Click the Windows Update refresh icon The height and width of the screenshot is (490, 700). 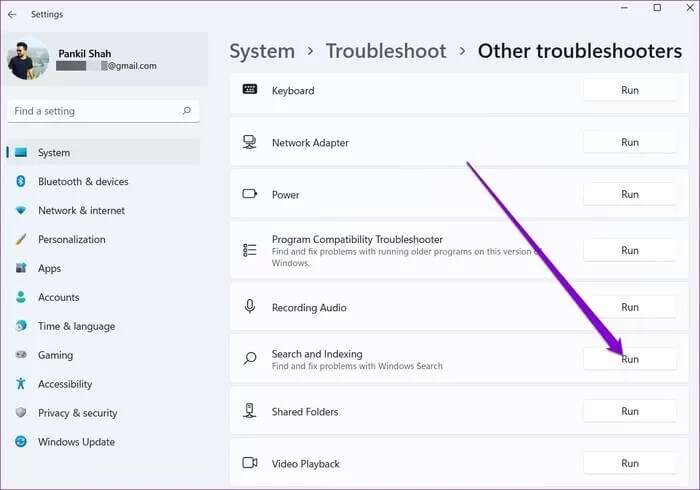click(21, 441)
